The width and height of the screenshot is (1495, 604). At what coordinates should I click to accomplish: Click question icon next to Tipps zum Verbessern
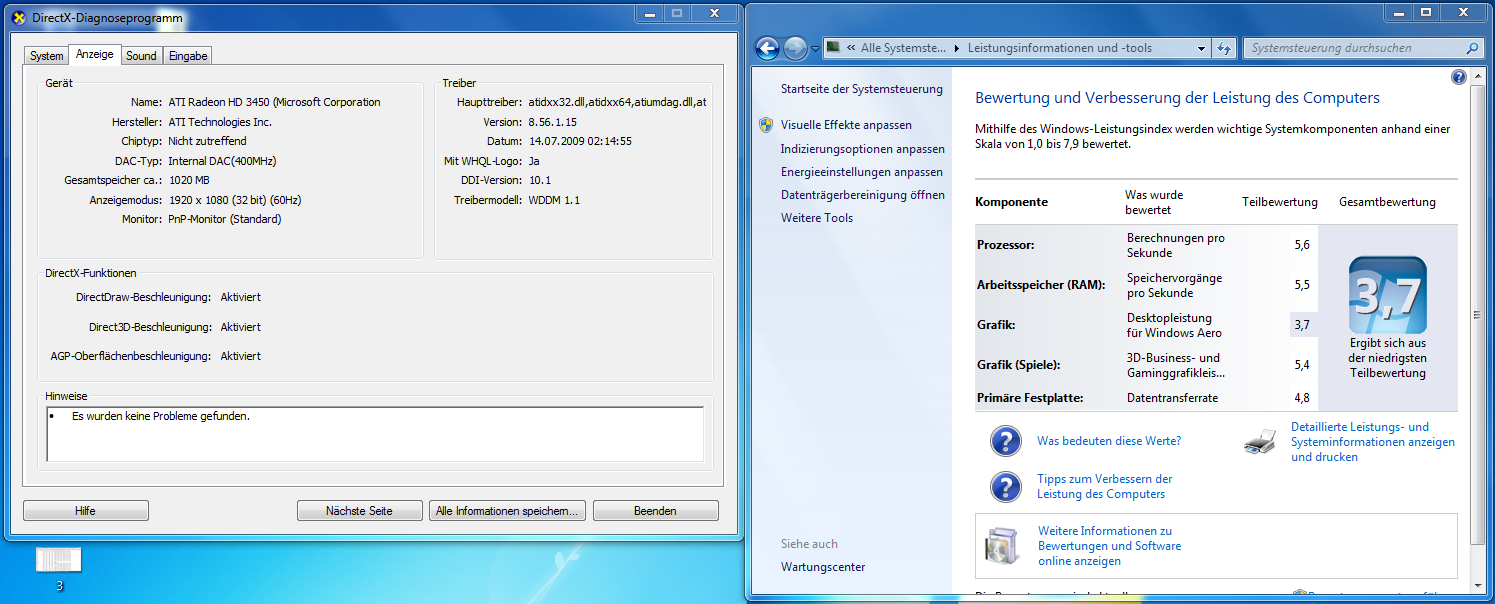coord(1005,486)
